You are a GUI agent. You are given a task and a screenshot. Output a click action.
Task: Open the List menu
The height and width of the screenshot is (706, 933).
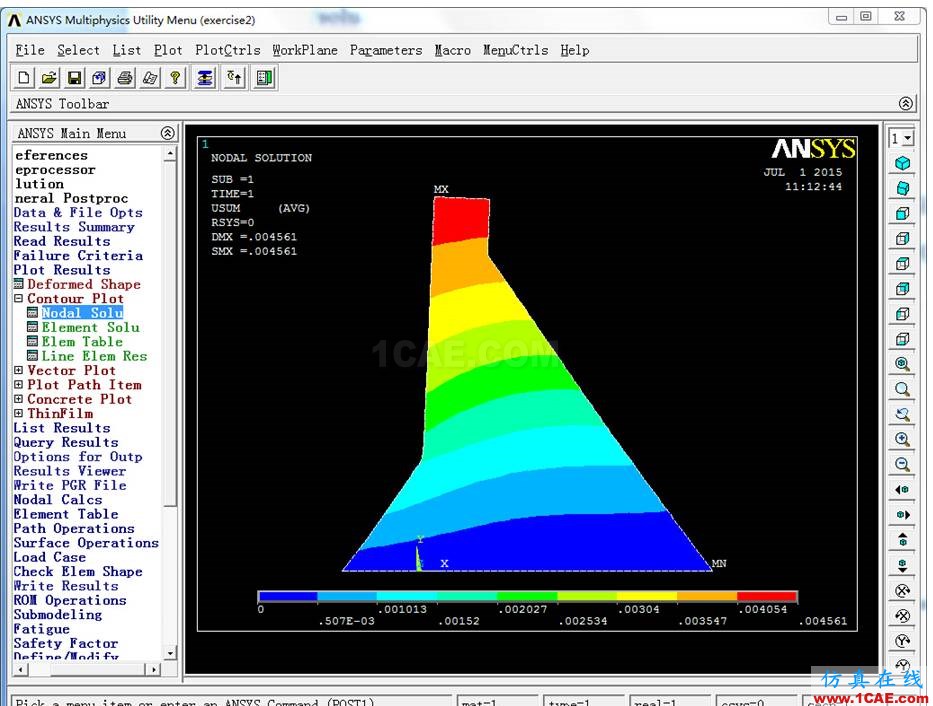[127, 51]
